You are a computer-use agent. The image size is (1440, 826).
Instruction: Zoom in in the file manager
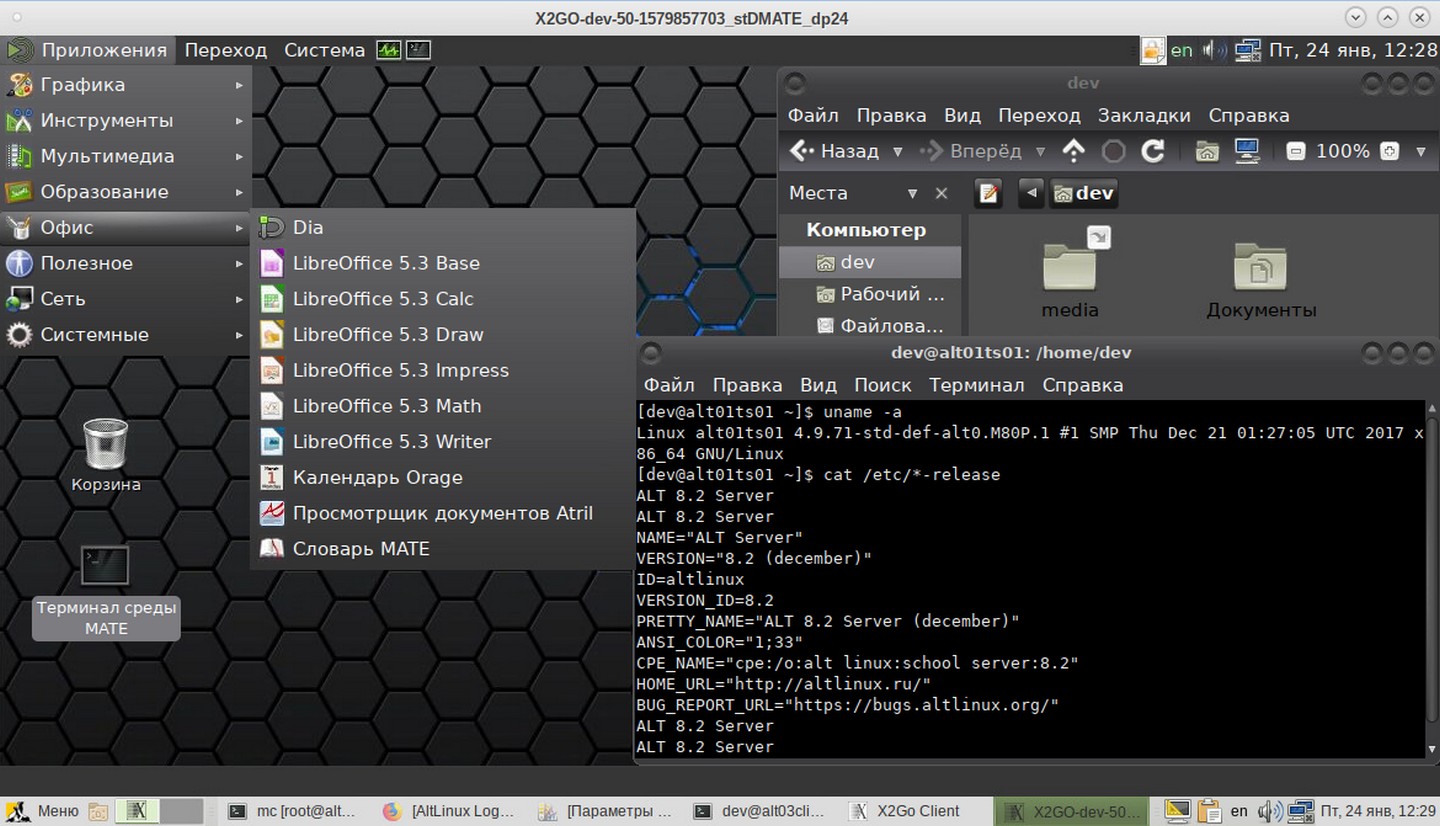pyautogui.click(x=1389, y=152)
